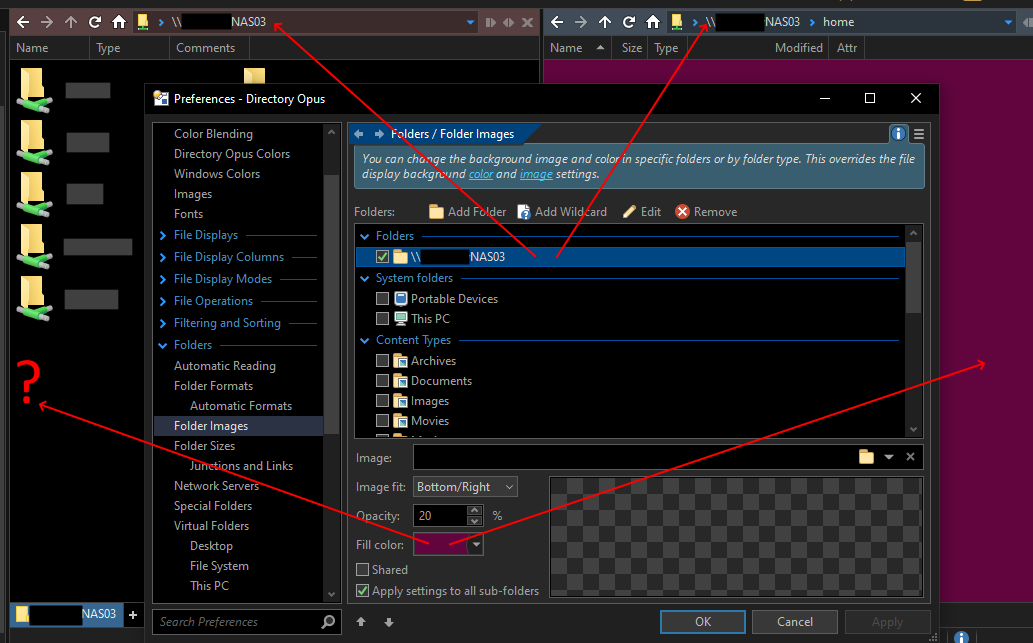1033x643 pixels.
Task: Go forward in the left lister pane
Action: coord(47,22)
